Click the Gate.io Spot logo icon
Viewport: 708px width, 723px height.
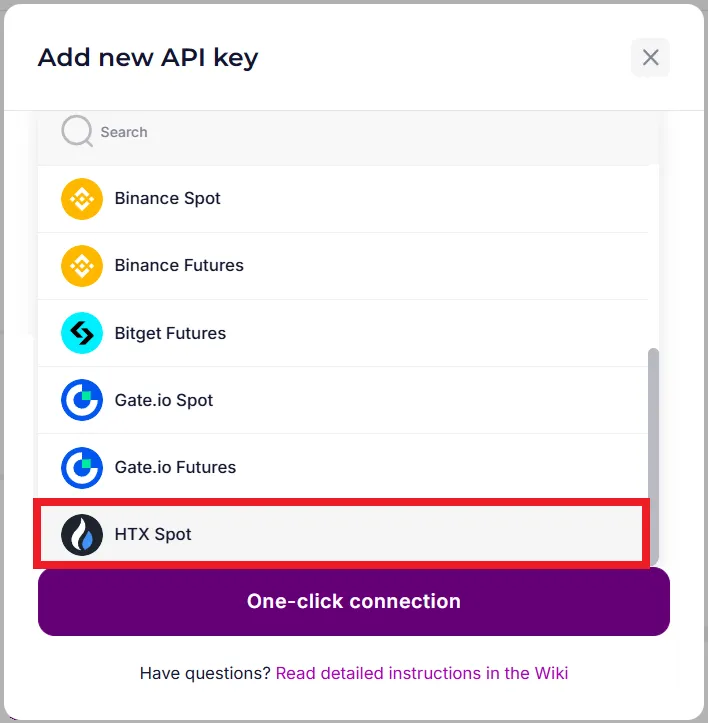[82, 400]
